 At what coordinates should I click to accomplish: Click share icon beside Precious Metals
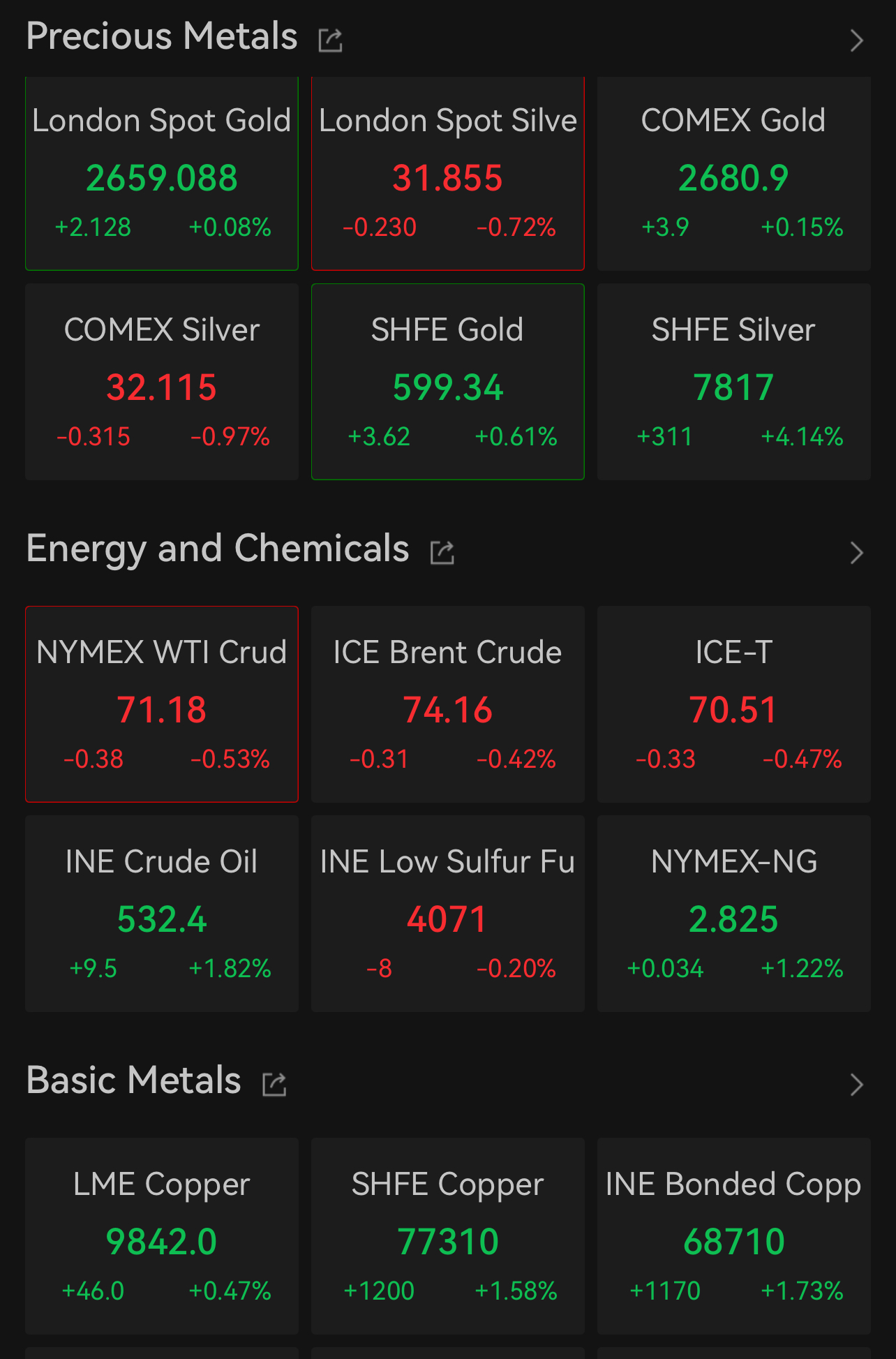coord(330,40)
